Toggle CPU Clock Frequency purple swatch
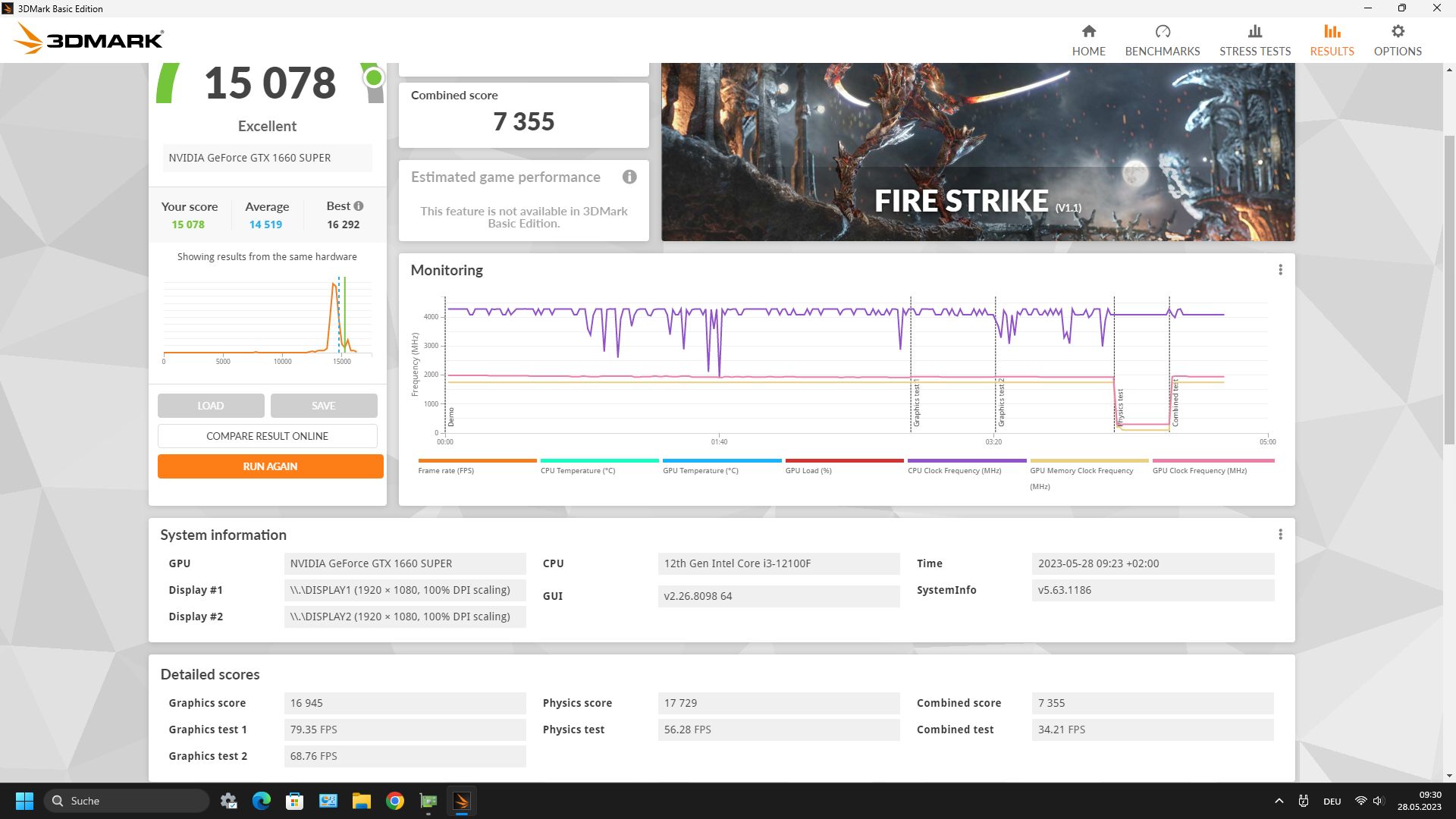The height and width of the screenshot is (819, 1456). 966,460
